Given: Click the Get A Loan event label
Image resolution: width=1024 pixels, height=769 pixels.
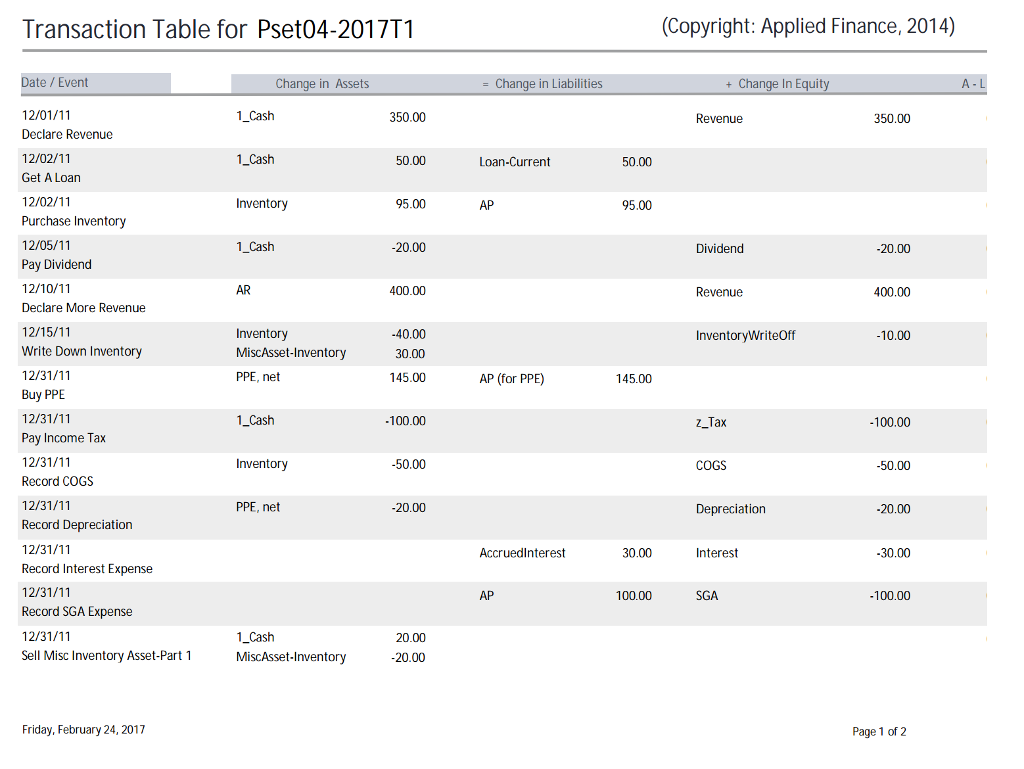Looking at the screenshot, I should [51, 178].
